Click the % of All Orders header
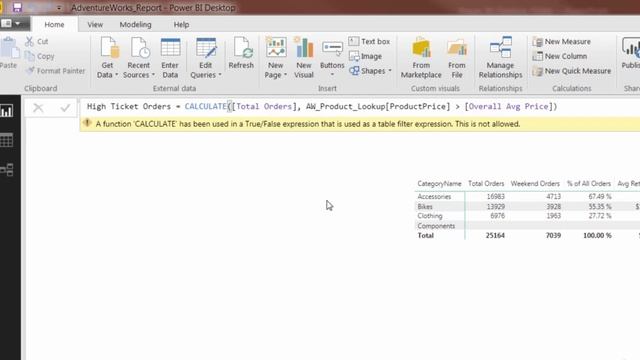The image size is (640, 360). coord(589,184)
